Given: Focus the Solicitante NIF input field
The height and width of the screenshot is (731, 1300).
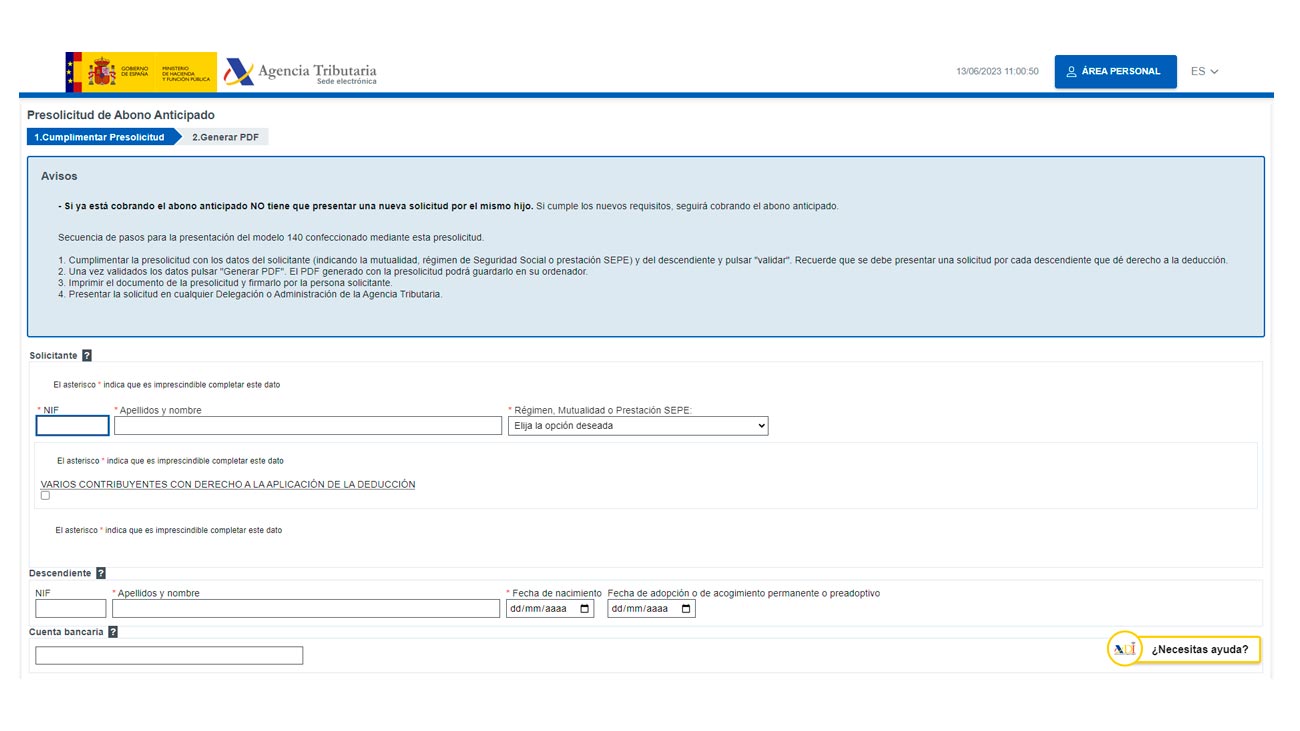Looking at the screenshot, I should [x=72, y=426].
